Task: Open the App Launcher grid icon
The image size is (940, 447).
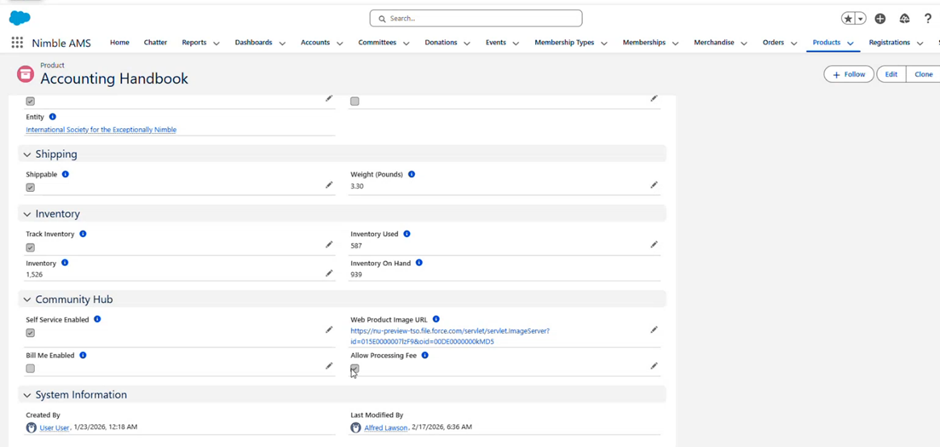Action: click(x=17, y=43)
